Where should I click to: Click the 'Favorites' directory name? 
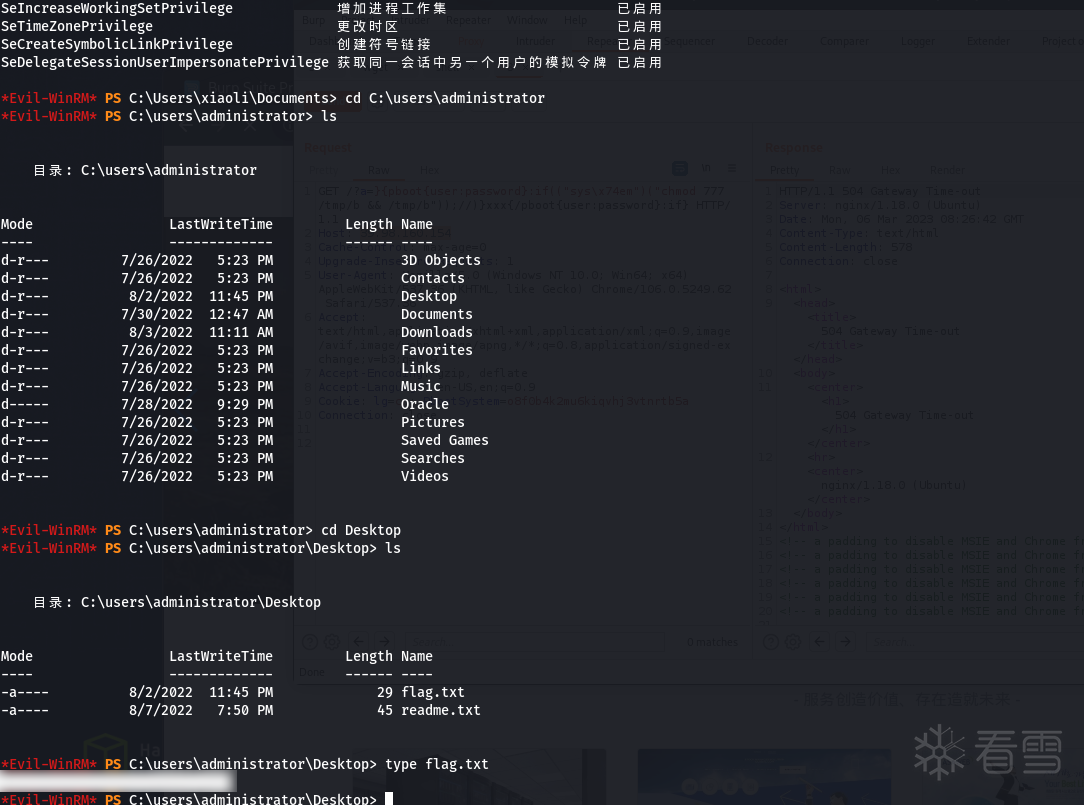tap(437, 350)
